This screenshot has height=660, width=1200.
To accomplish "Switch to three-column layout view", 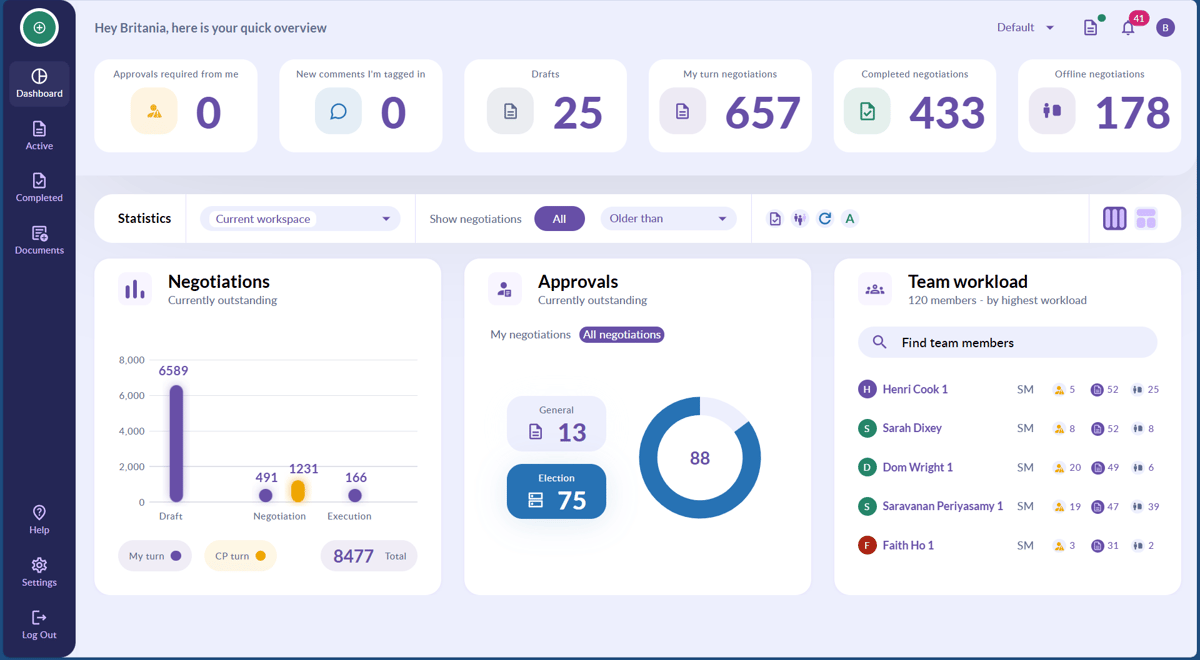I will click(x=1114, y=219).
